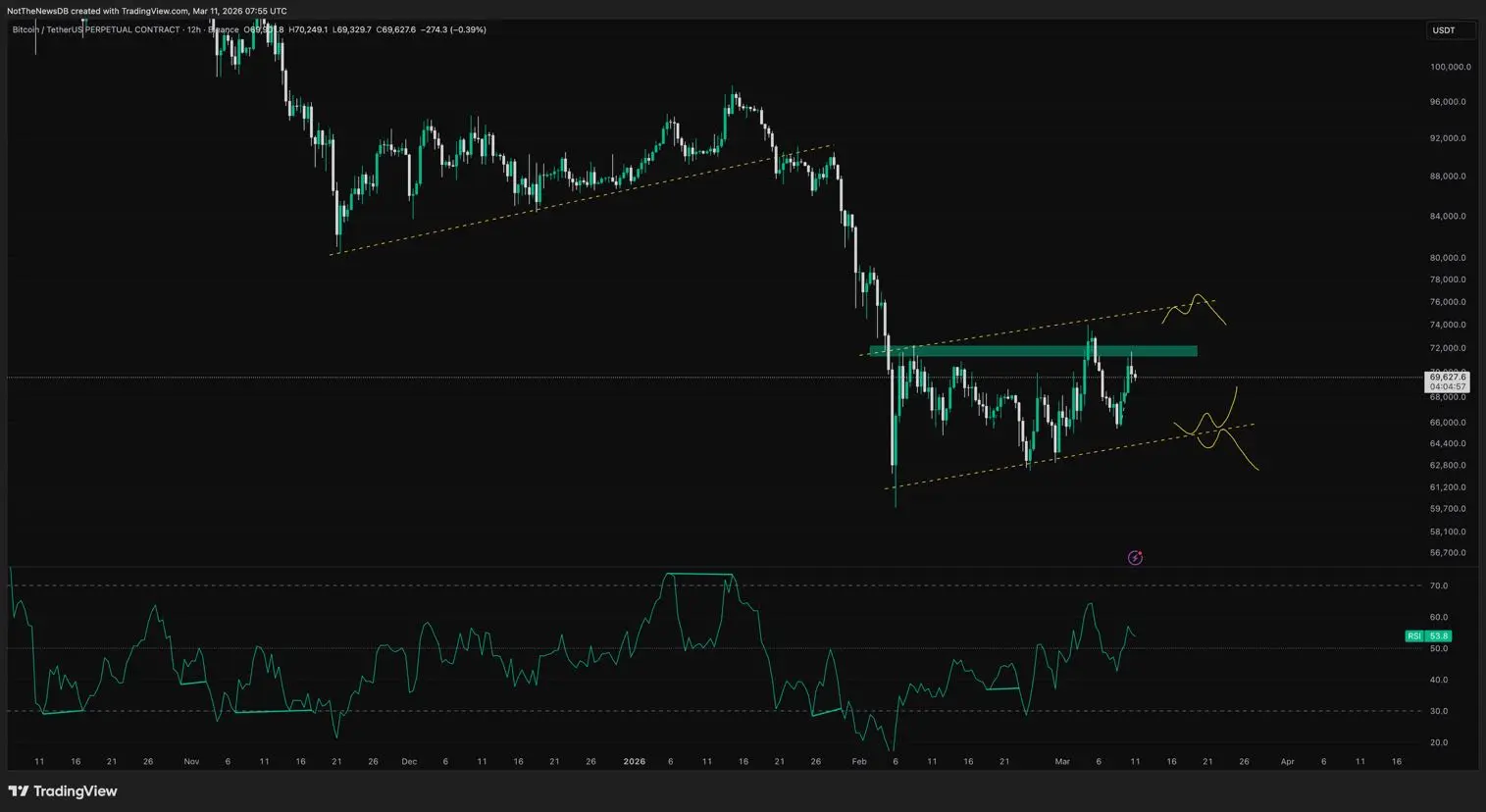Image resolution: width=1486 pixels, height=812 pixels.
Task: Click the RSI value 53.8 tag
Action: click(1439, 636)
